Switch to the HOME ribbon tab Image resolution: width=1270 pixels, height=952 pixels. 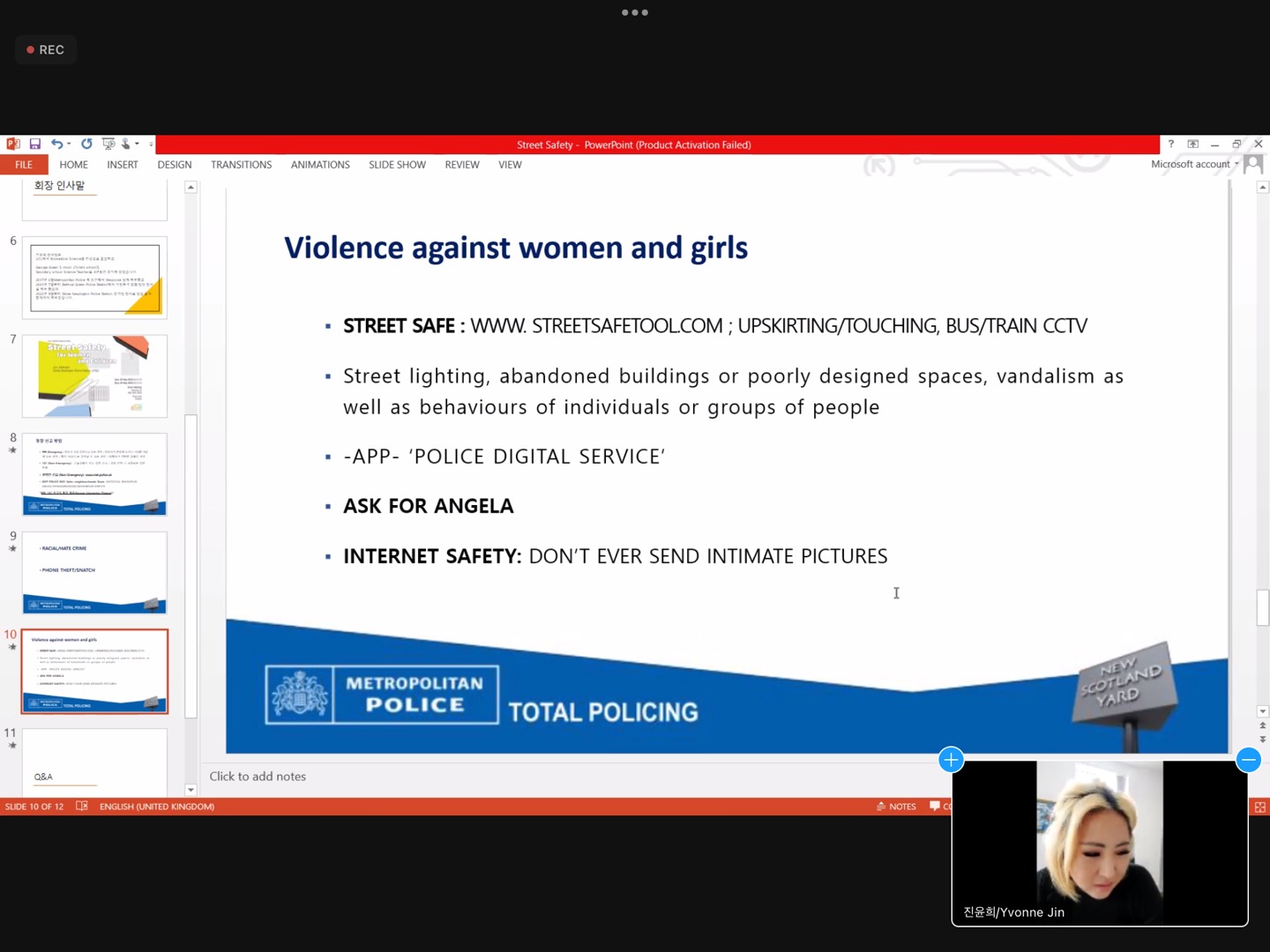click(73, 165)
